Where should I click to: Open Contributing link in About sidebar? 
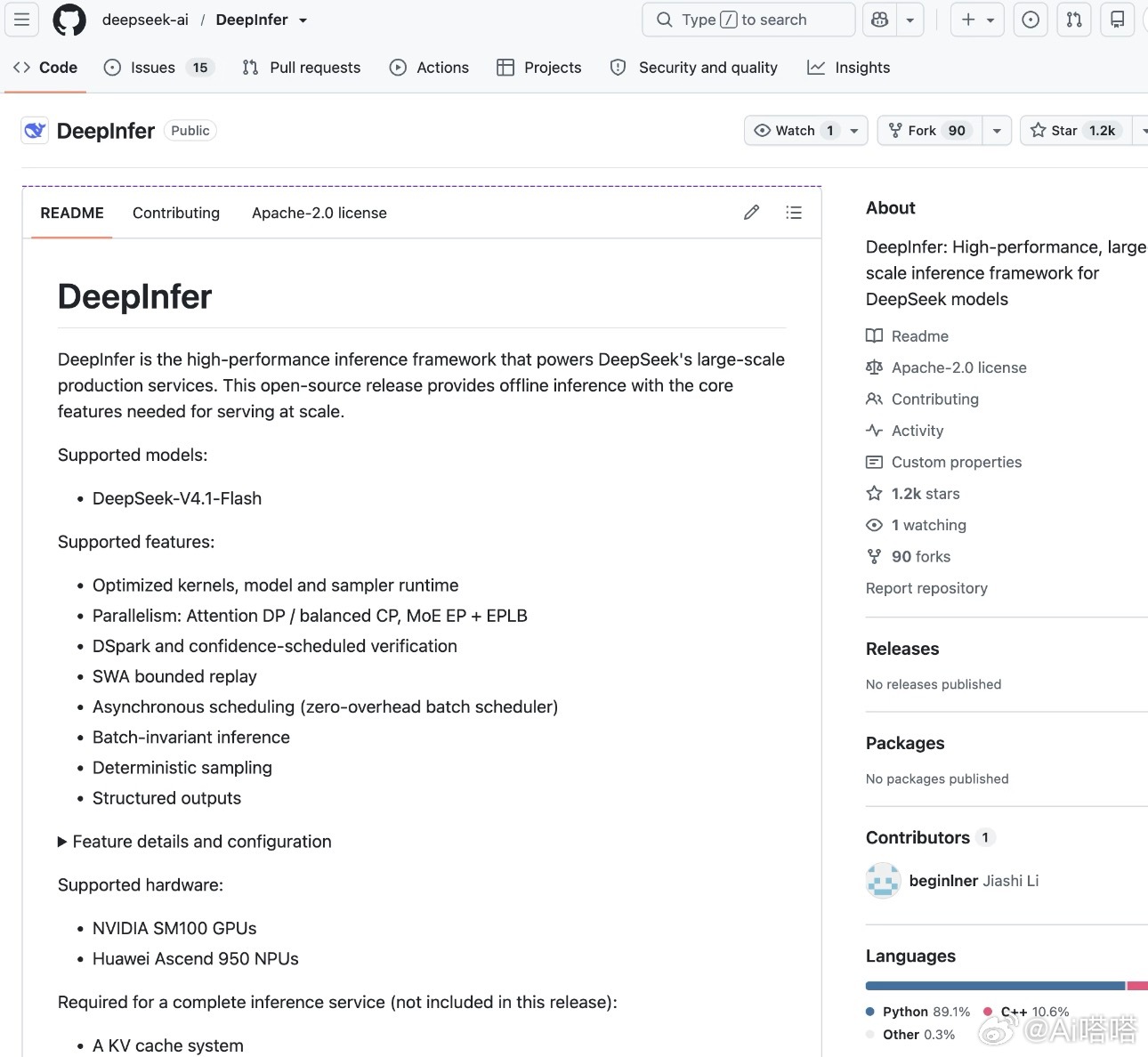pos(923,399)
